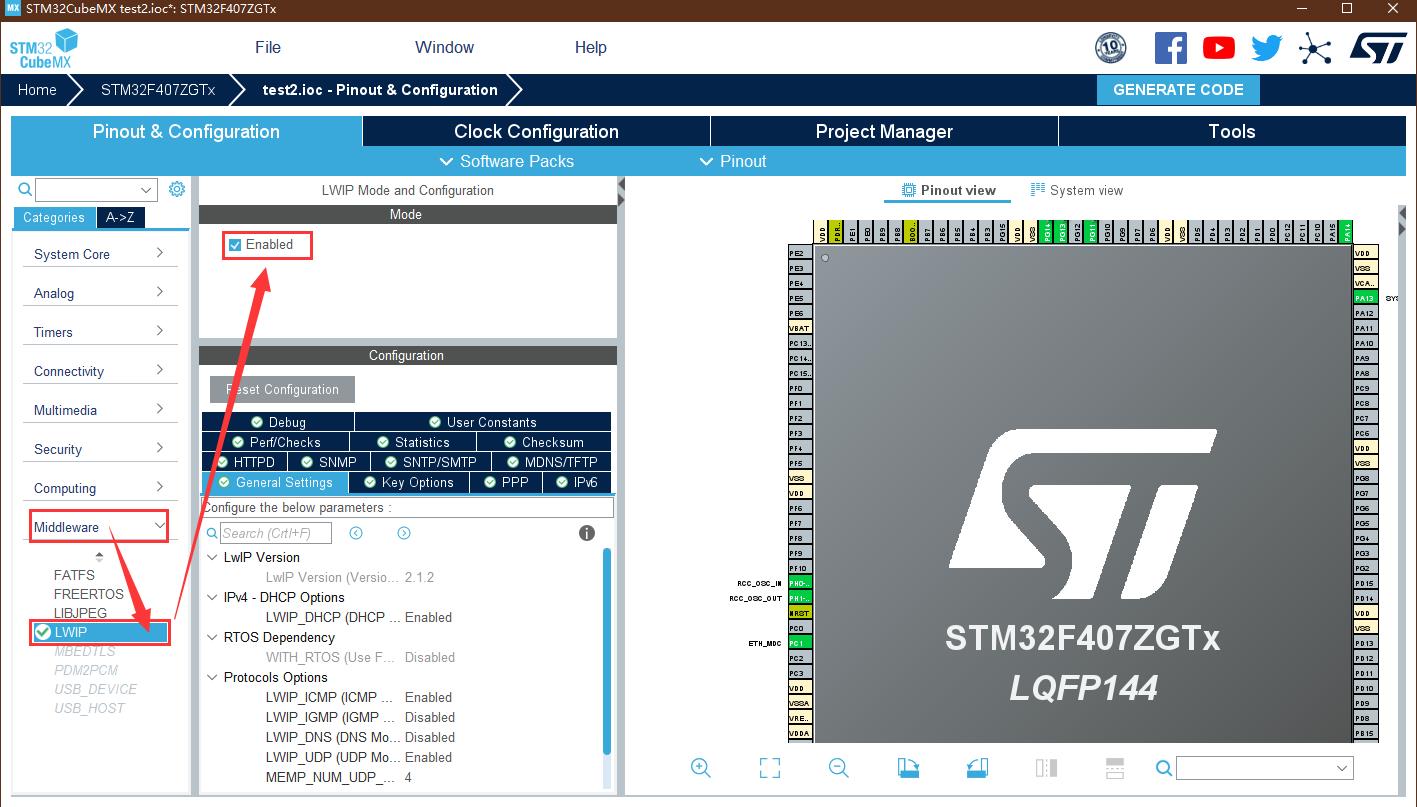Go to Home breadcrumb
Screen dimensions: 1417x807
pos(37,89)
